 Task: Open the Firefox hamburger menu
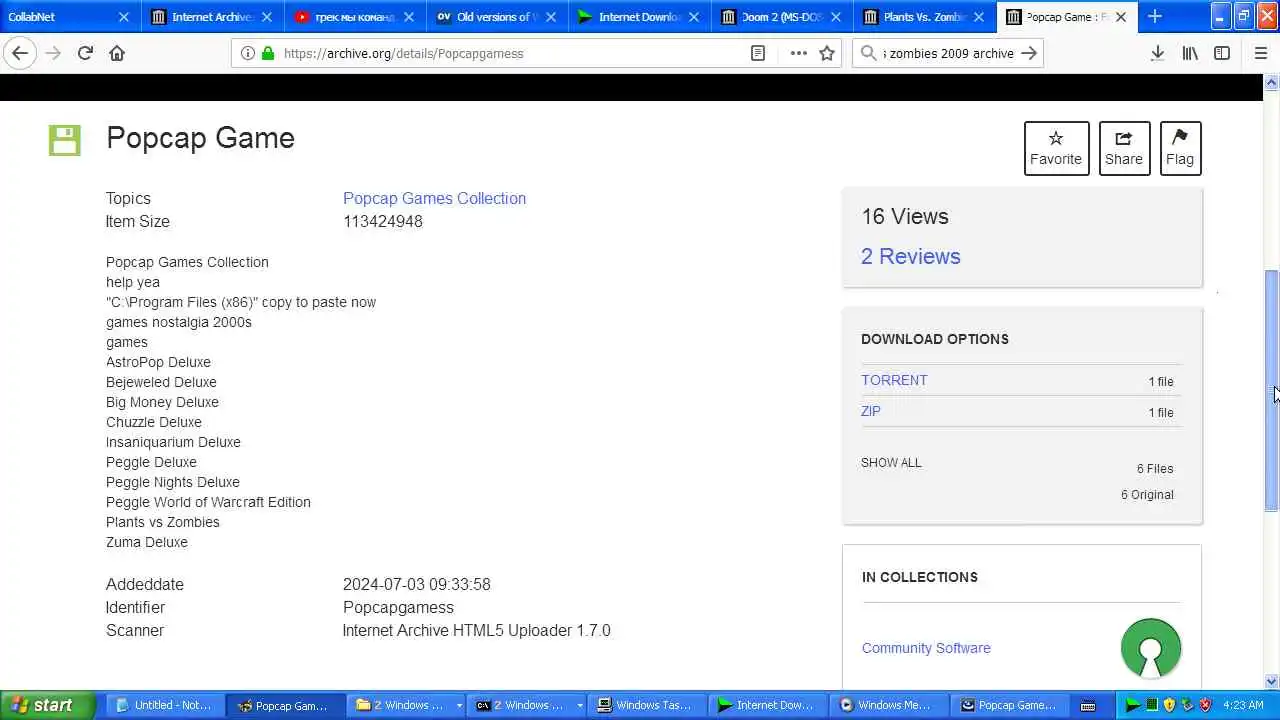(1261, 53)
